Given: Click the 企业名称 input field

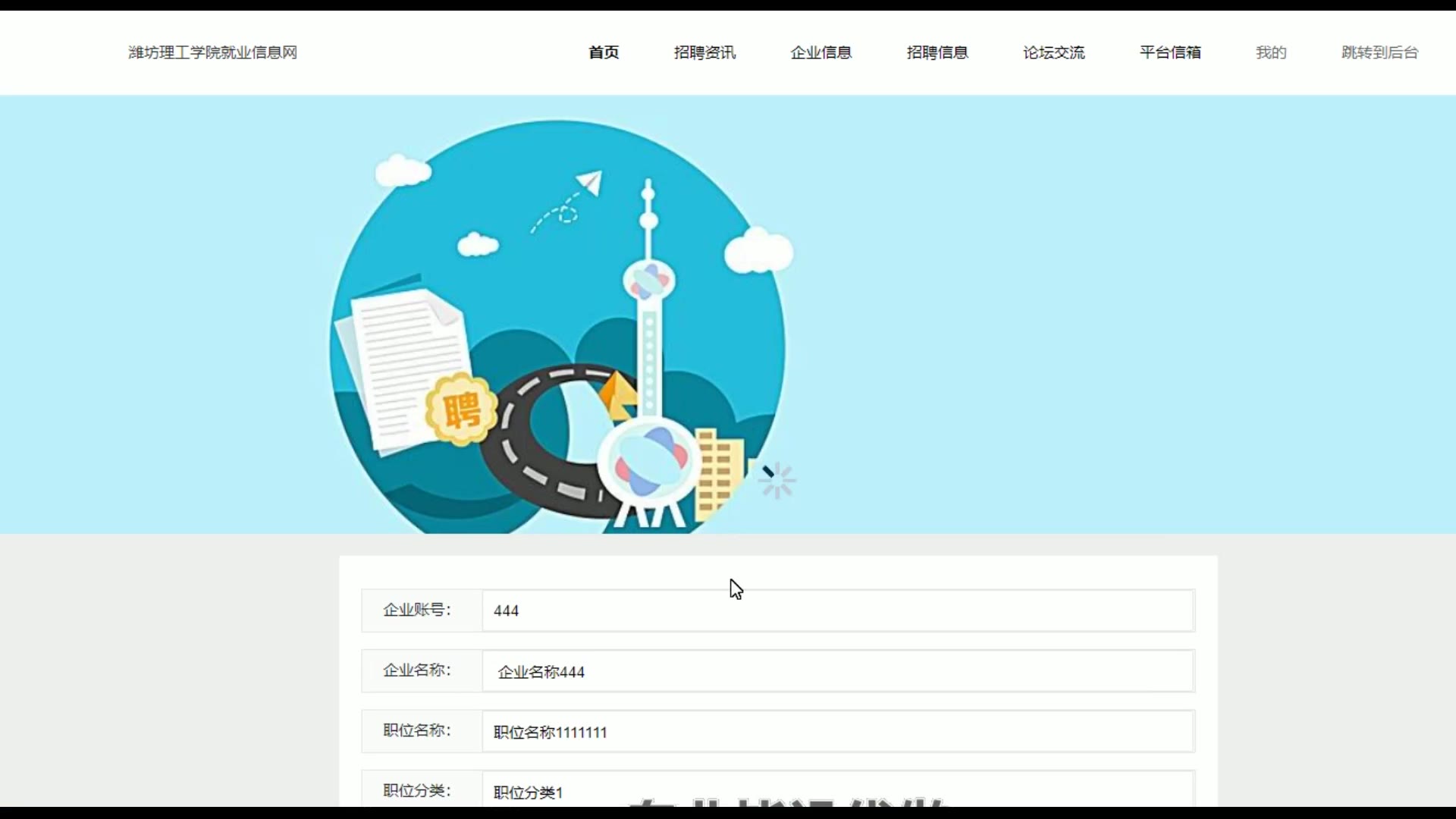Looking at the screenshot, I should (838, 671).
